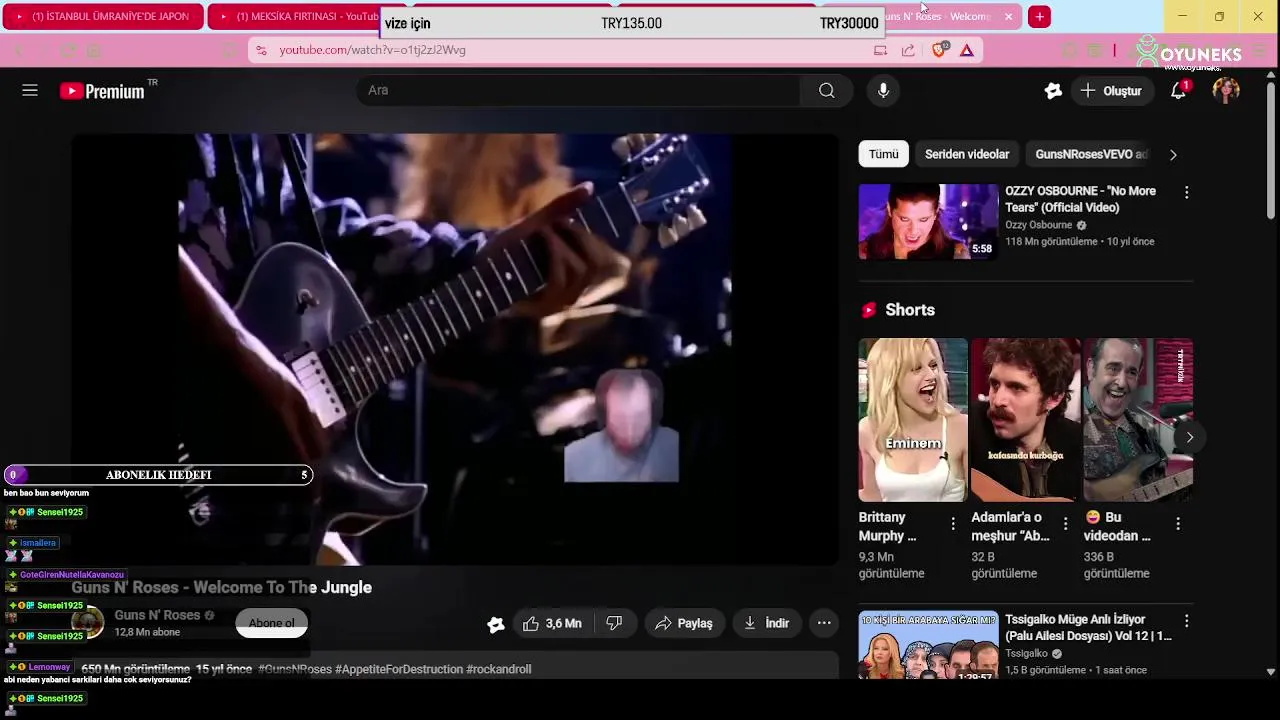Open Ozzy Osbourne video thumbnail
Screen dimensions: 1280x720
point(928,221)
